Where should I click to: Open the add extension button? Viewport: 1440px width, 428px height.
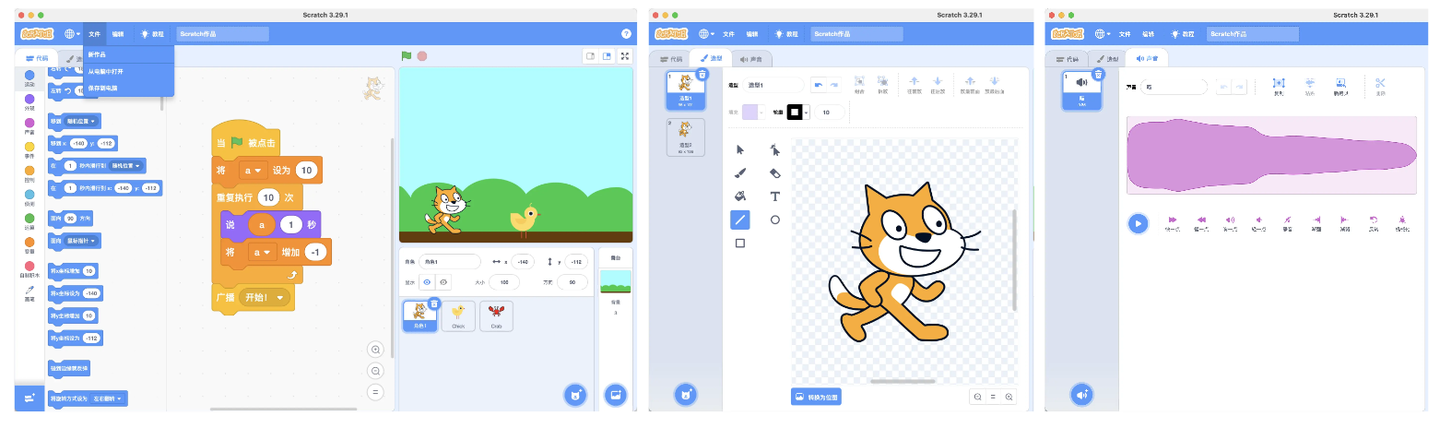[x=29, y=398]
